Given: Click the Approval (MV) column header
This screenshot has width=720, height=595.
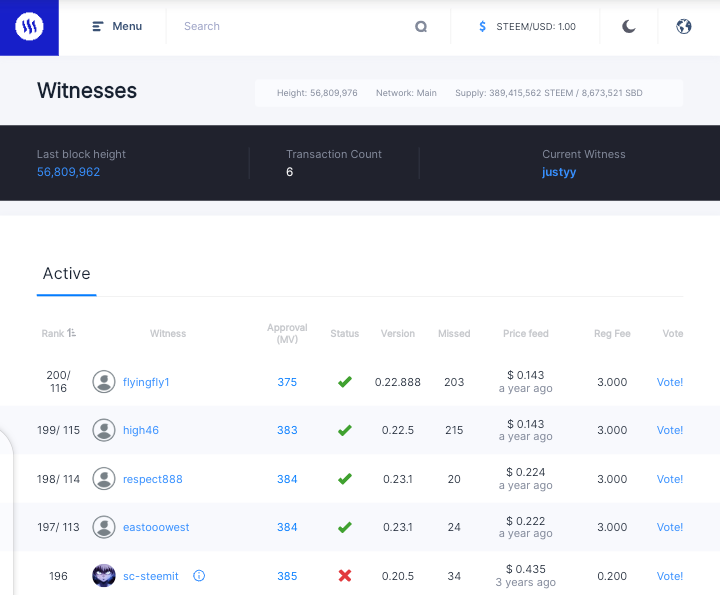Looking at the screenshot, I should click(x=287, y=333).
